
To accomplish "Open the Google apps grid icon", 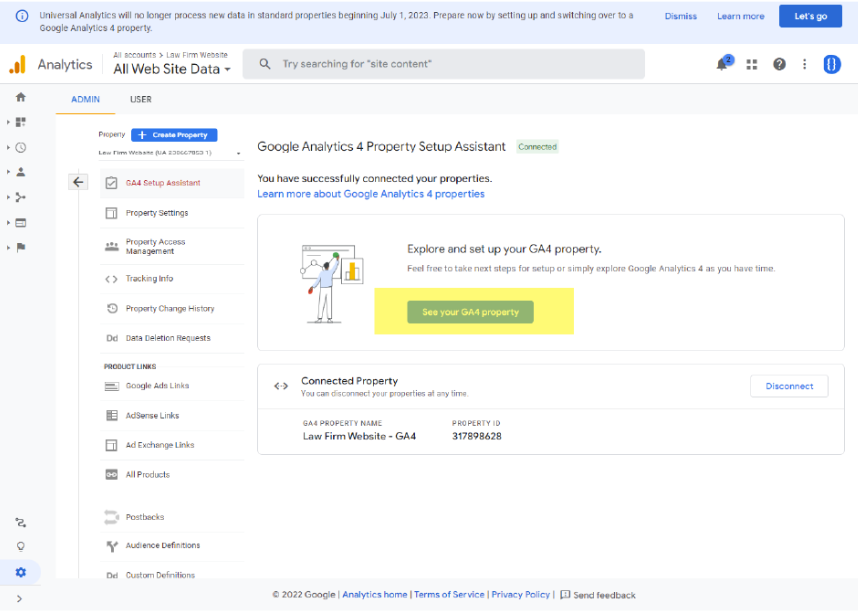I will tap(751, 64).
